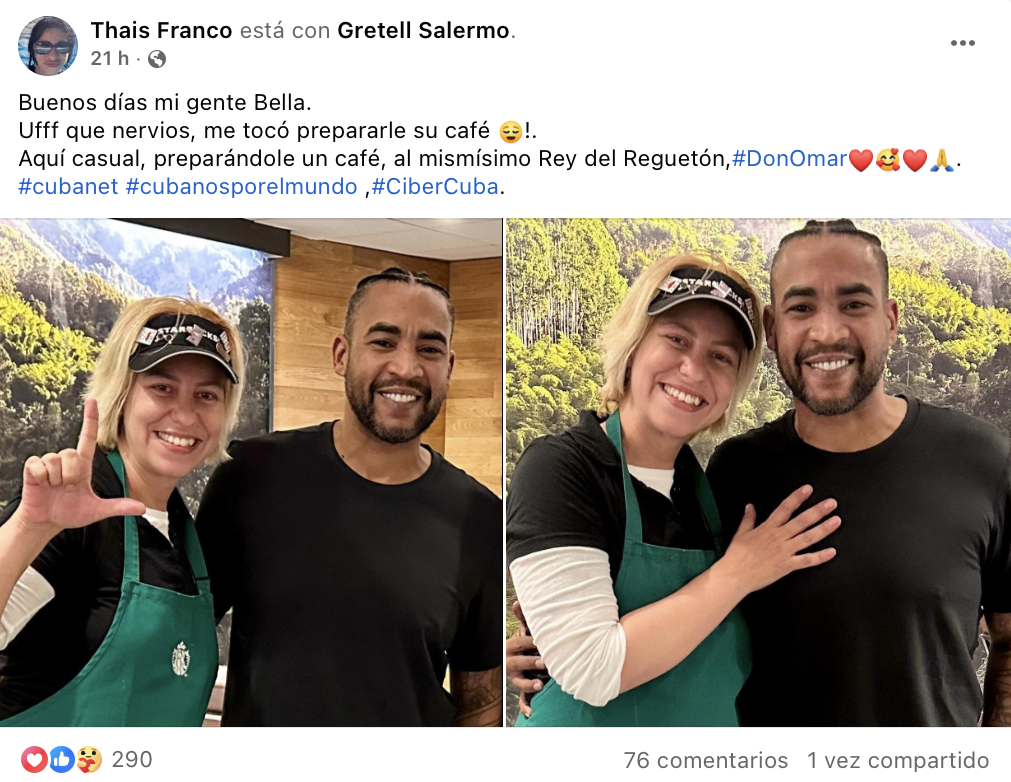
Task: Click the Starbucks logo on the green apron
Action: [x=180, y=658]
